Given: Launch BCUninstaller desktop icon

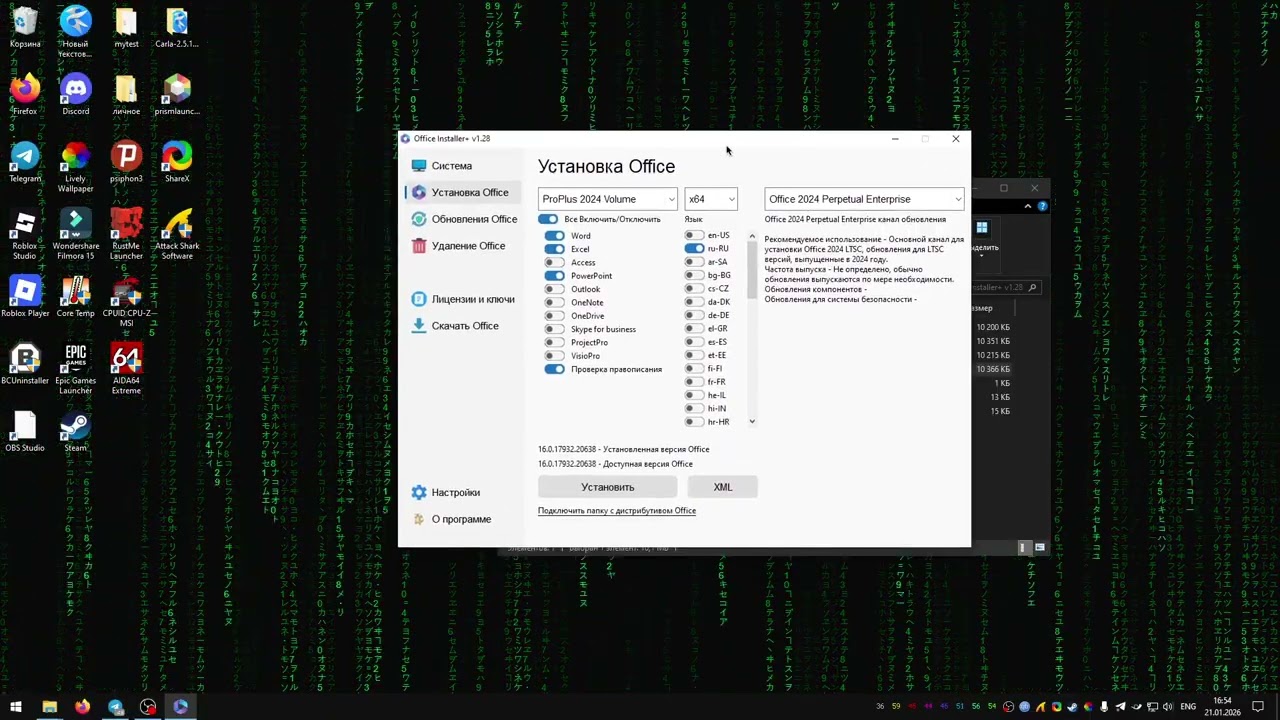Looking at the screenshot, I should pos(25,364).
